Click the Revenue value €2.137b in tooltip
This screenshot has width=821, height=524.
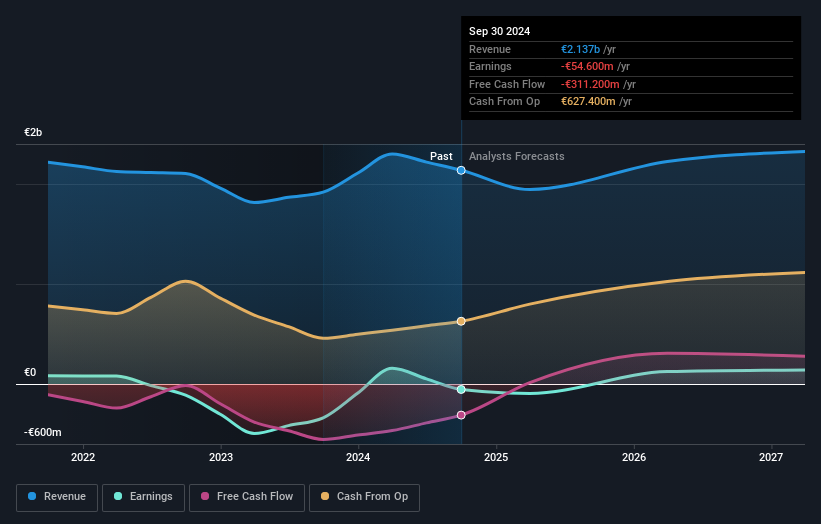580,49
